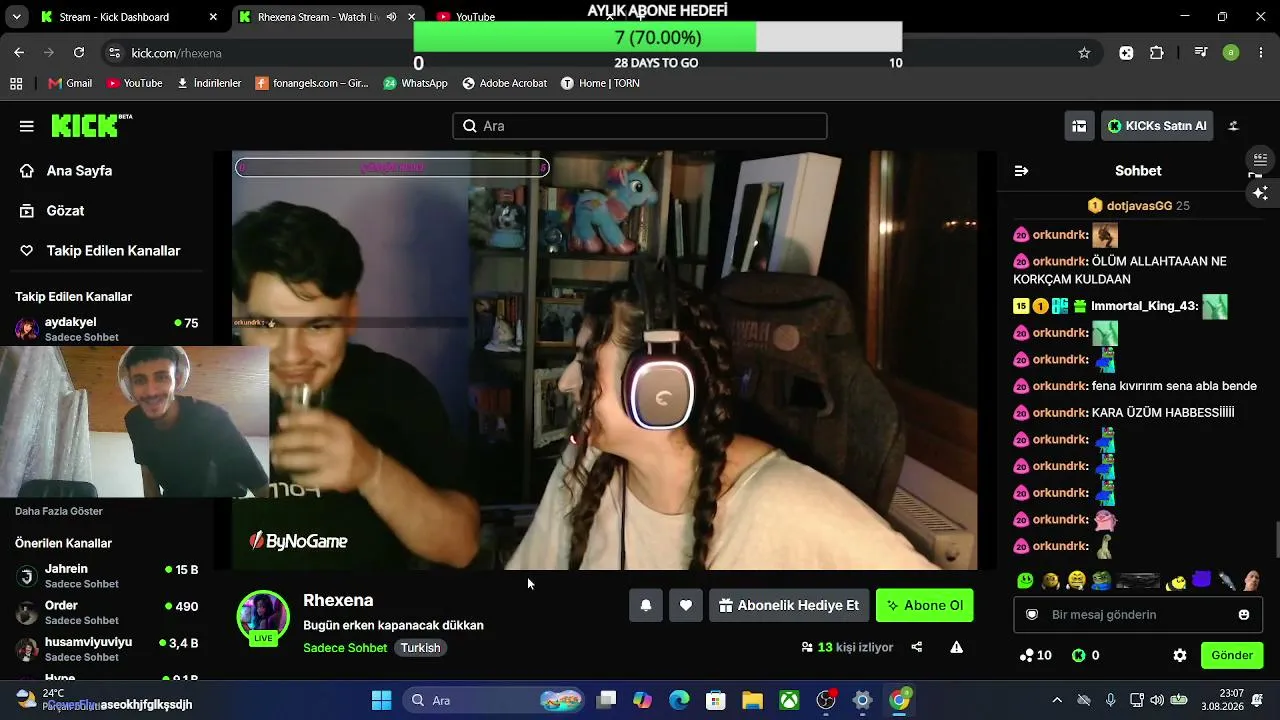Follow Rhexena with the heart button
The image size is (1280, 720).
click(686, 605)
